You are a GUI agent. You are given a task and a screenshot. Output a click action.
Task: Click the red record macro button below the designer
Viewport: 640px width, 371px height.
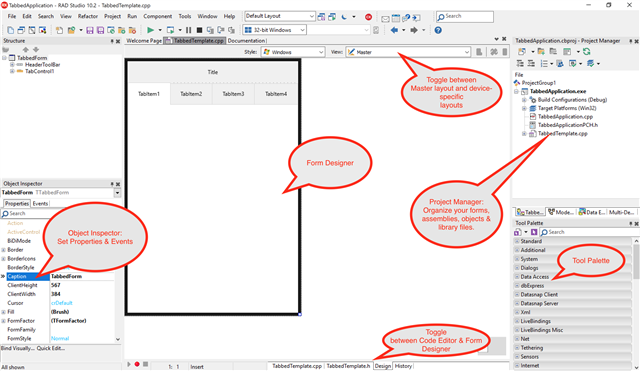[x=137, y=364]
